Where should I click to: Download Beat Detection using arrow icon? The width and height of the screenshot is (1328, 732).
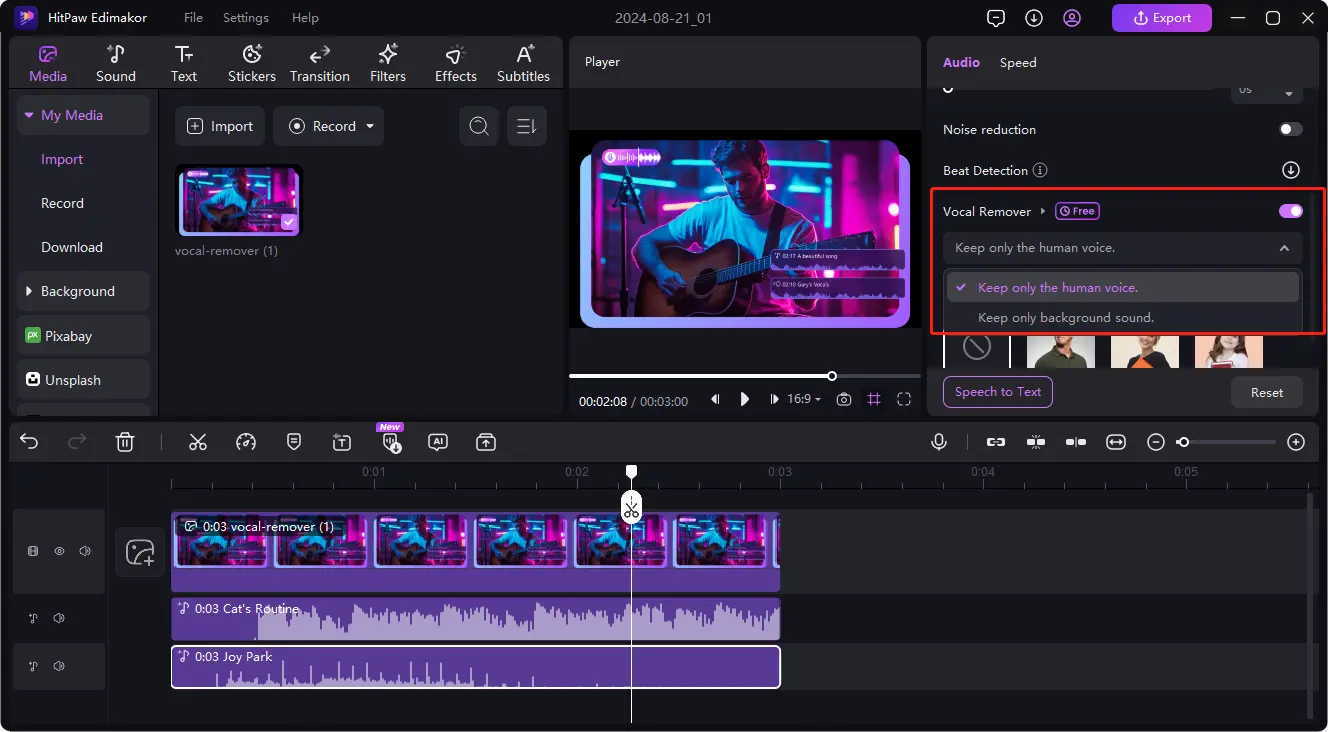pos(1291,170)
